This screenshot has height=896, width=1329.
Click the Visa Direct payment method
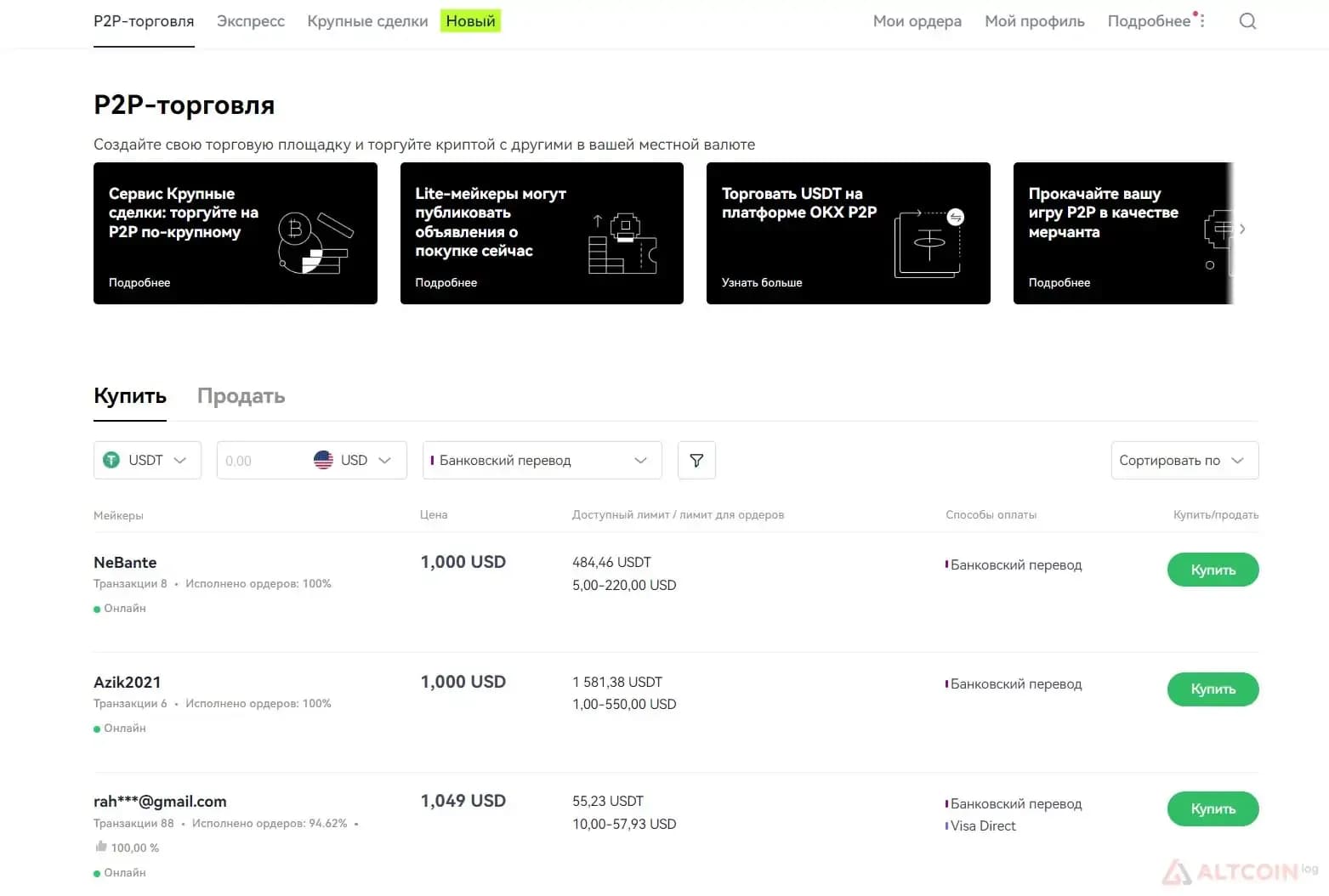click(983, 825)
